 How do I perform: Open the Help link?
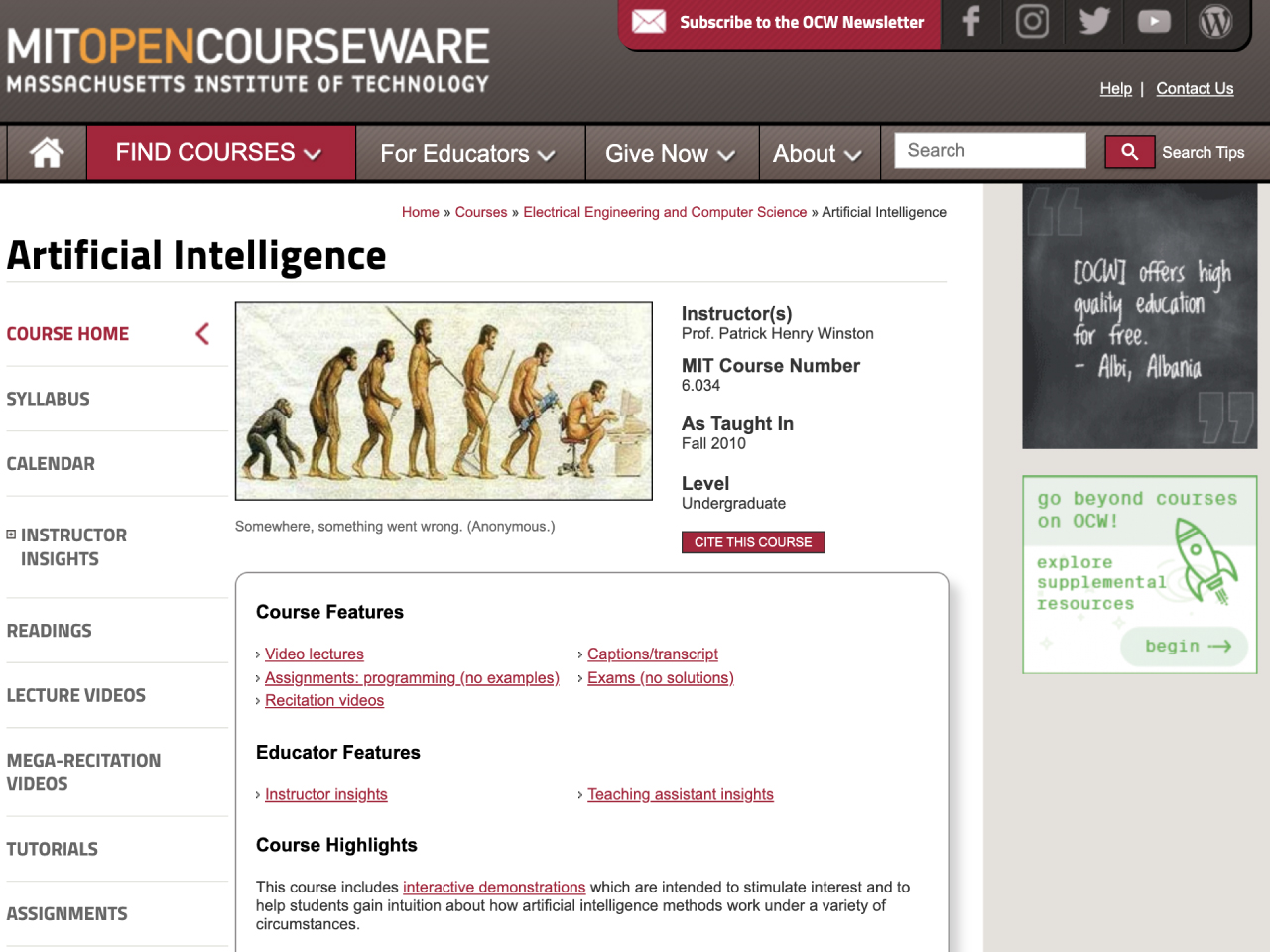tap(1115, 88)
